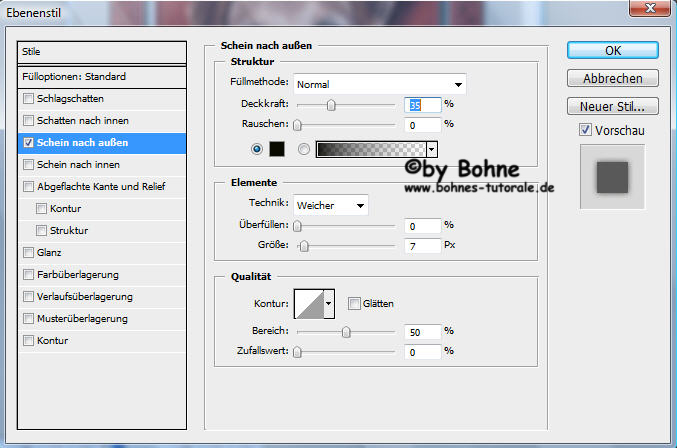
Task: Click the gradient preview bar
Action: (x=370, y=149)
